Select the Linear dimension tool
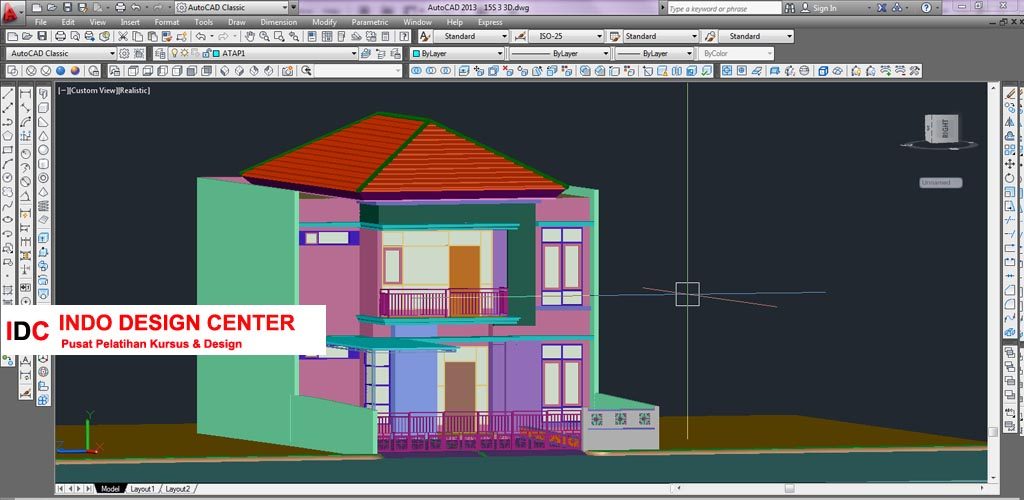The height and width of the screenshot is (500, 1024). point(25,95)
